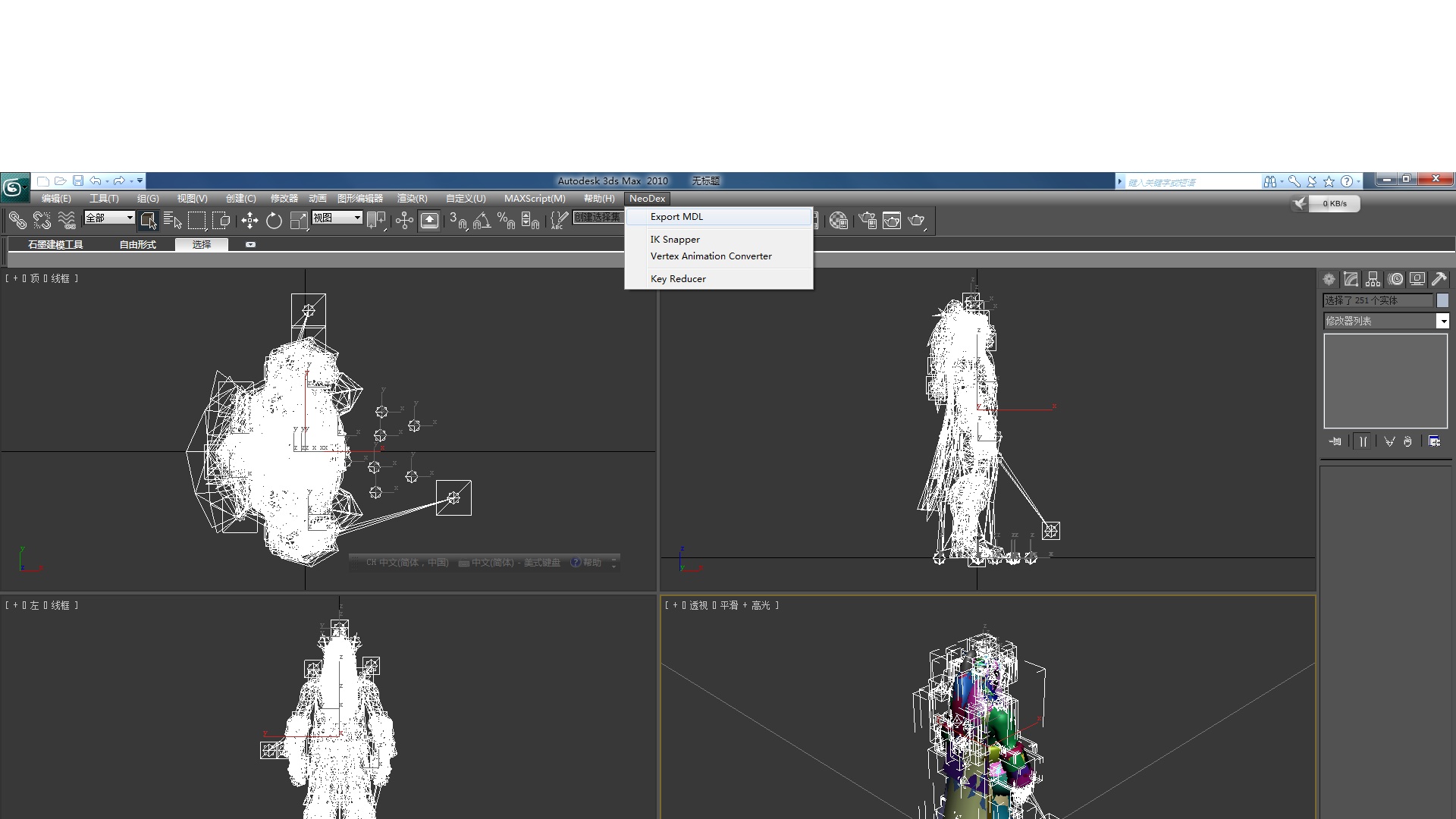Viewport: 1456px width, 819px height.
Task: Choose Export MDL from NeoDex menu
Action: click(719, 217)
